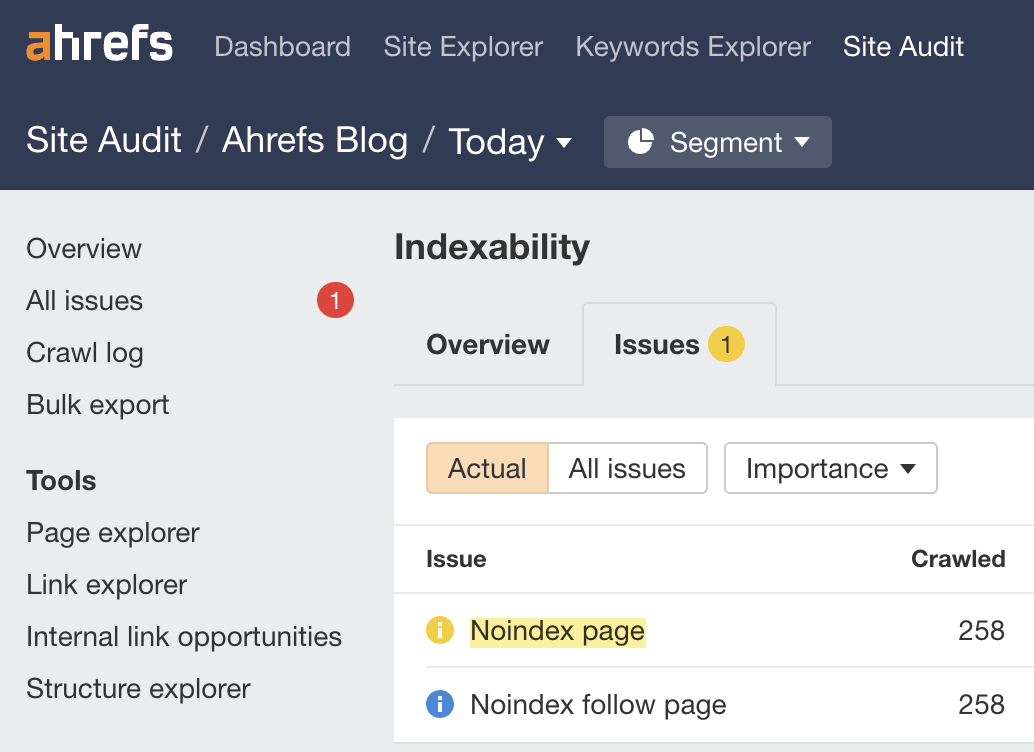Open the Today date dropdown
1034x752 pixels.
[x=511, y=142]
